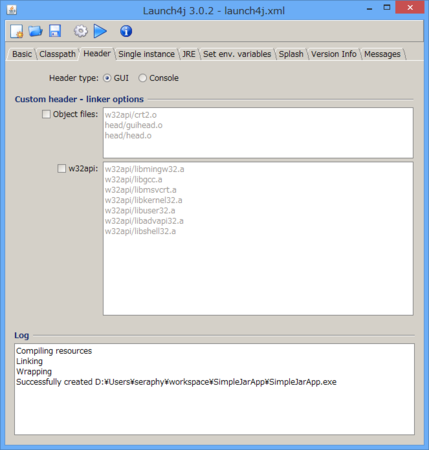Screen dimensions: 429x450
Task: Click the head/head.o entry
Action: [x=128, y=136]
